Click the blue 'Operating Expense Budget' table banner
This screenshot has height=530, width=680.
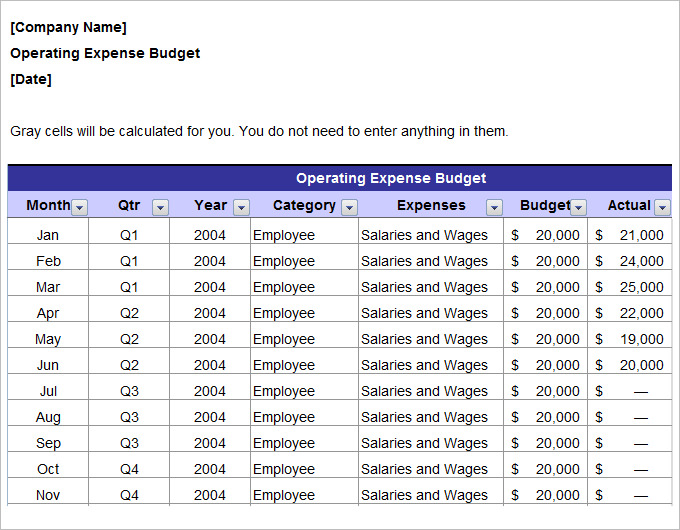(x=340, y=178)
